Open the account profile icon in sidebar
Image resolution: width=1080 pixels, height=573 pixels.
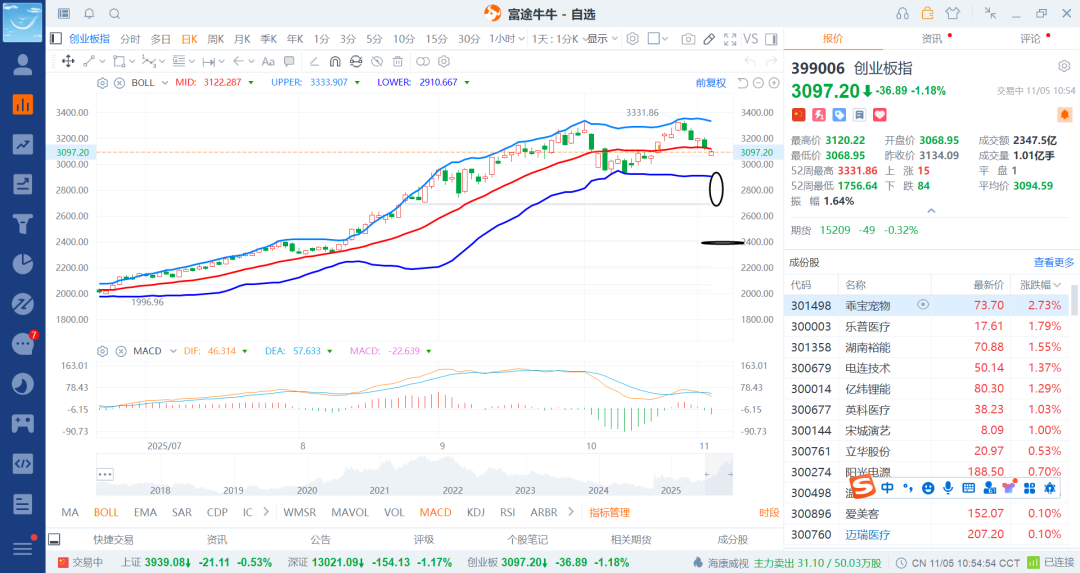tap(23, 65)
